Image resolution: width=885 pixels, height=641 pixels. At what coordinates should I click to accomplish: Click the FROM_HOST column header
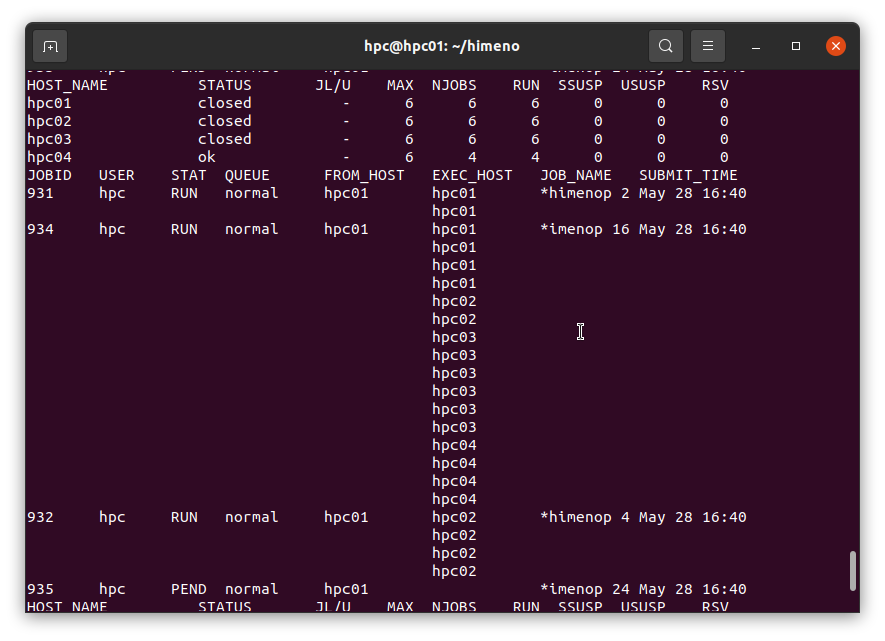[364, 175]
